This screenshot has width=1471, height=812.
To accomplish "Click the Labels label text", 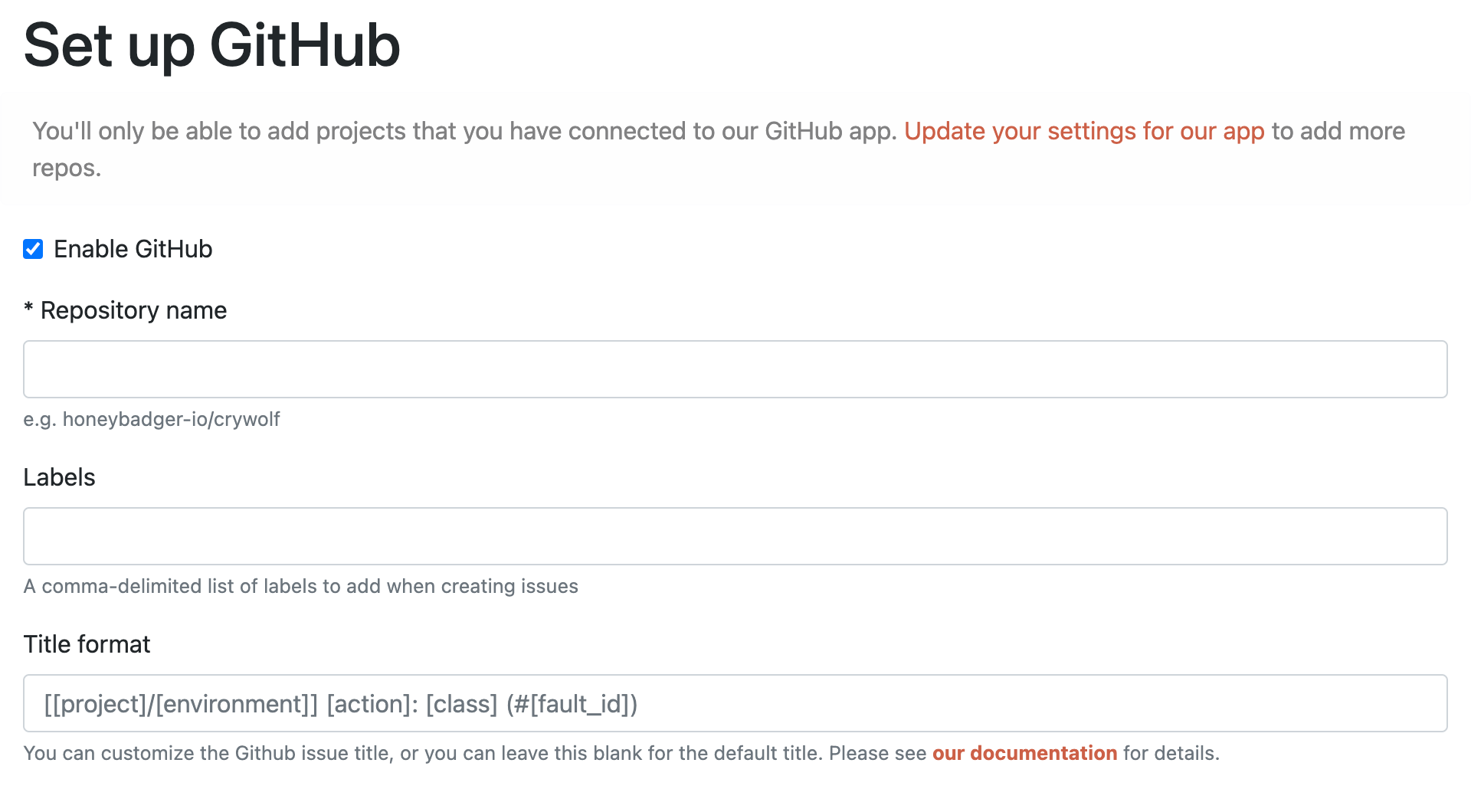I will [59, 476].
